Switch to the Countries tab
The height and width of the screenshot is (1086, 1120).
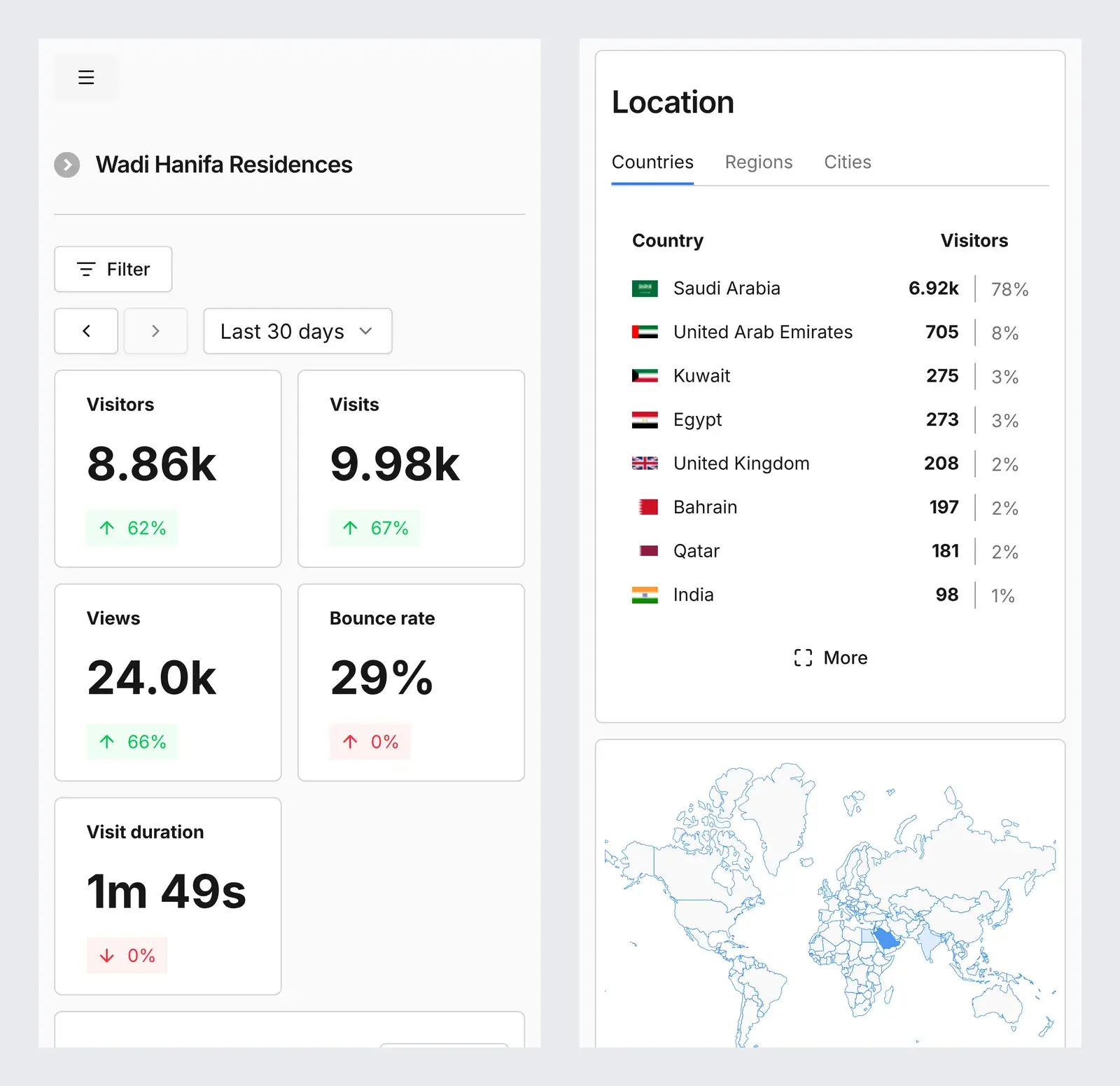(x=652, y=162)
